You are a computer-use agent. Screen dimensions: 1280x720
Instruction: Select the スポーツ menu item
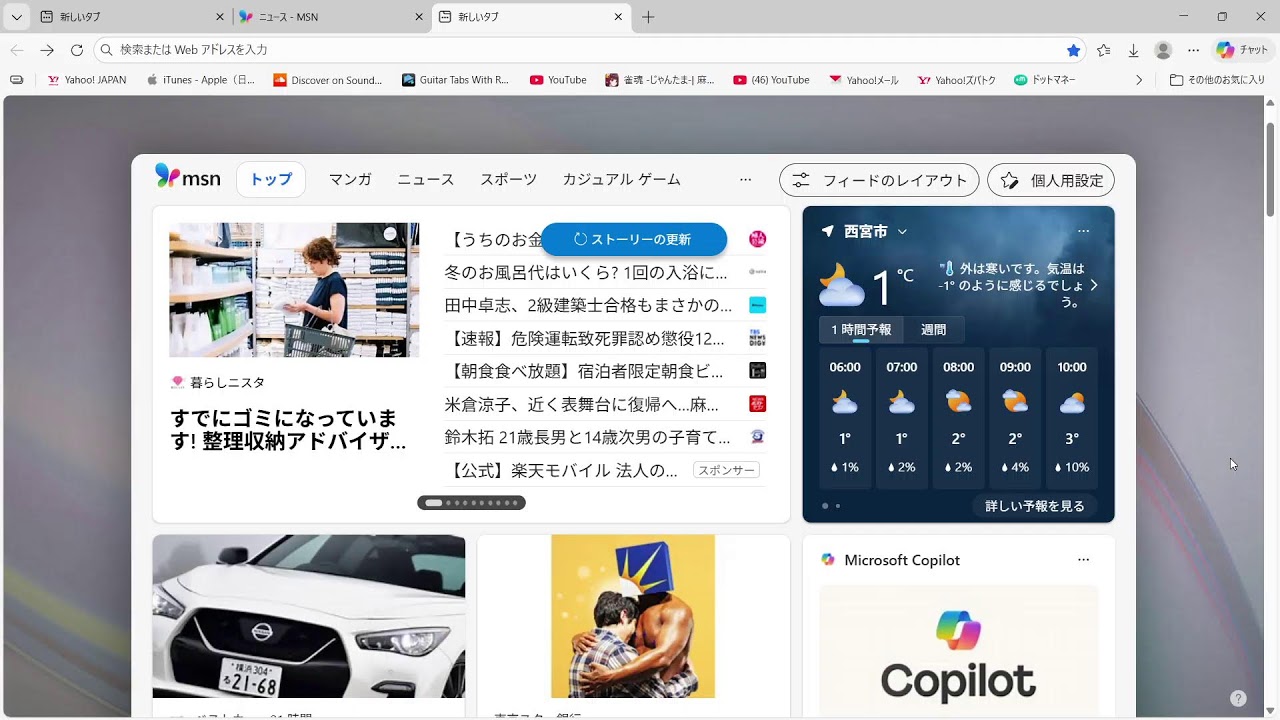coord(508,180)
